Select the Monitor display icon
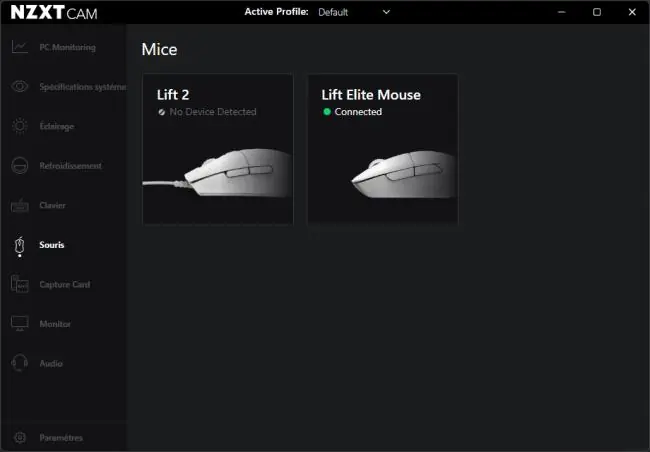This screenshot has width=650, height=452. (x=19, y=323)
